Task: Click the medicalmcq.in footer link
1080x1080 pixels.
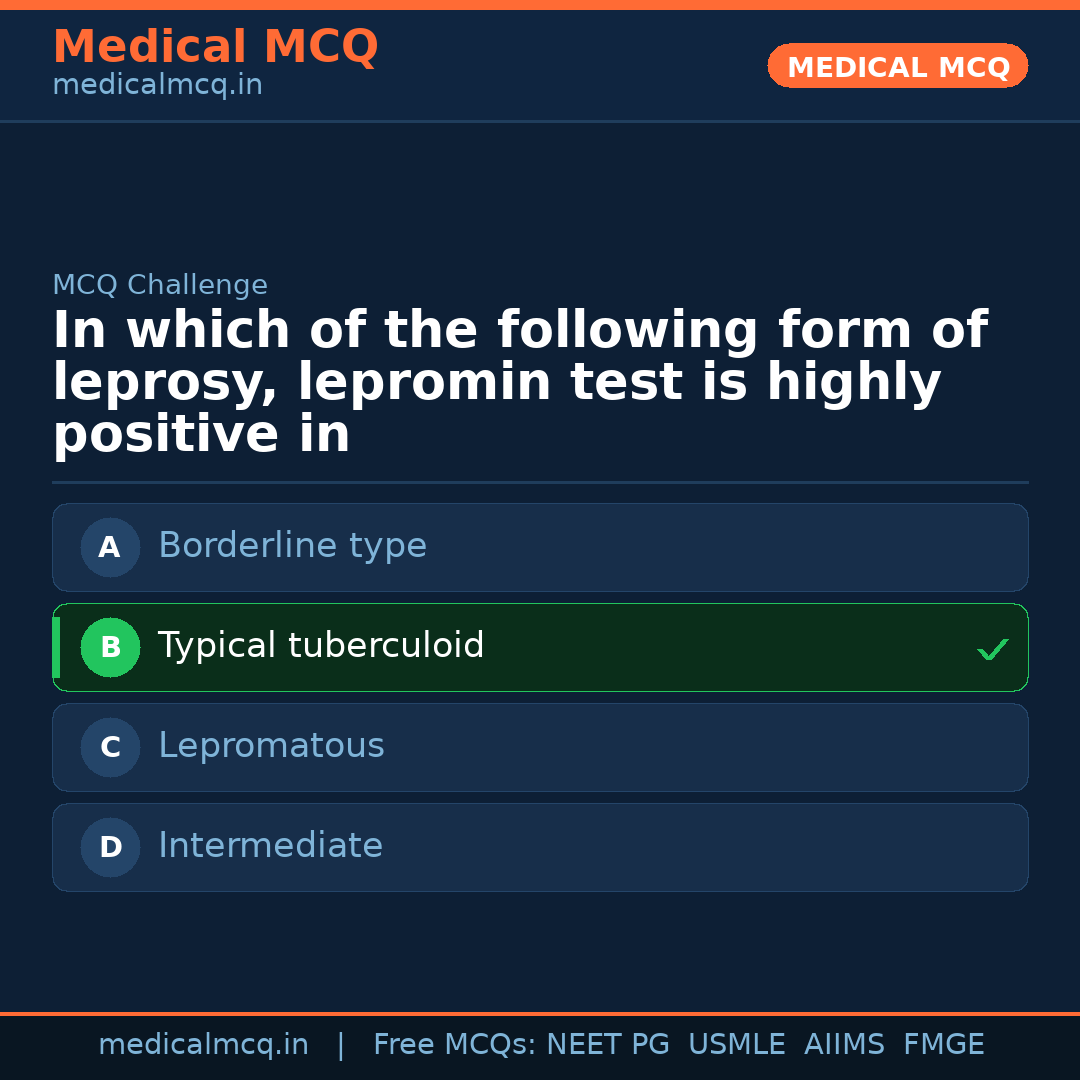Action: pos(204,1044)
